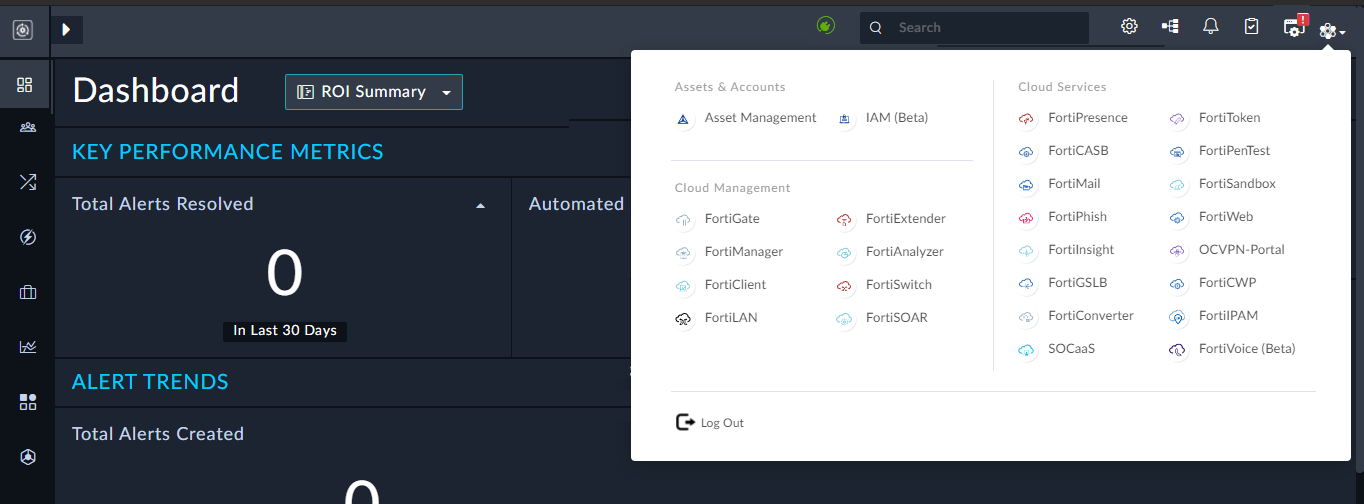Click the FortiConverter cloud icon
Screen dimensions: 1364x504
pos(1026,317)
